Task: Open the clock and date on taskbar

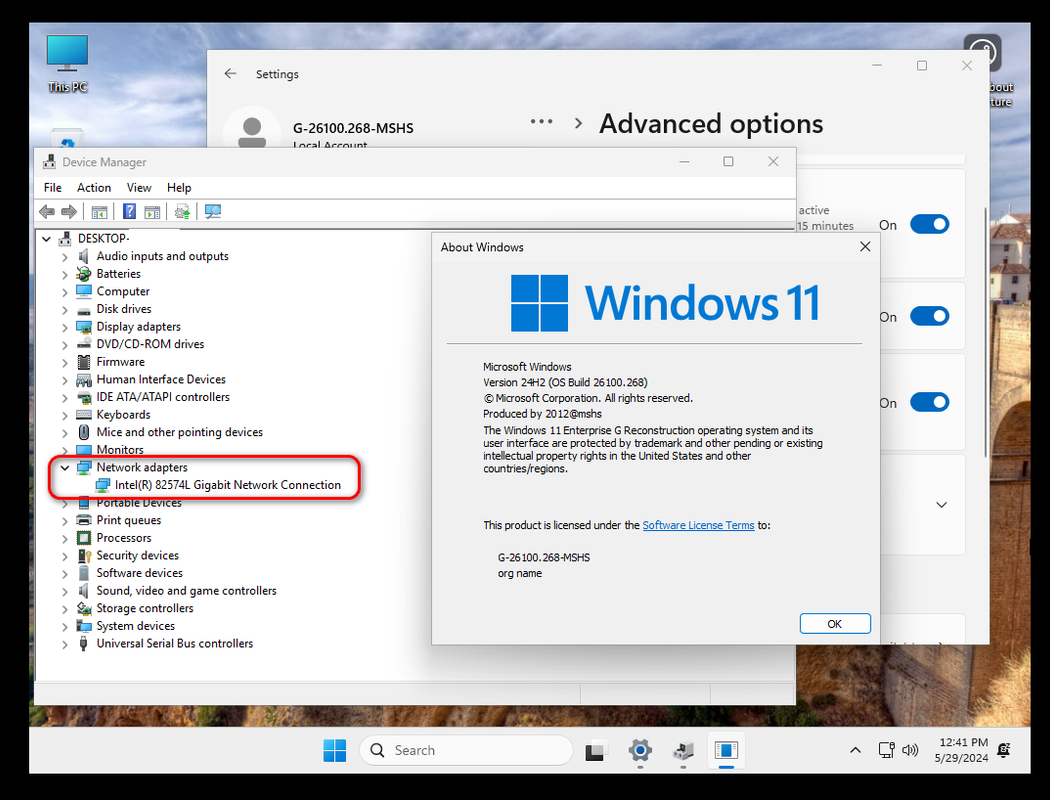Action: coord(962,750)
